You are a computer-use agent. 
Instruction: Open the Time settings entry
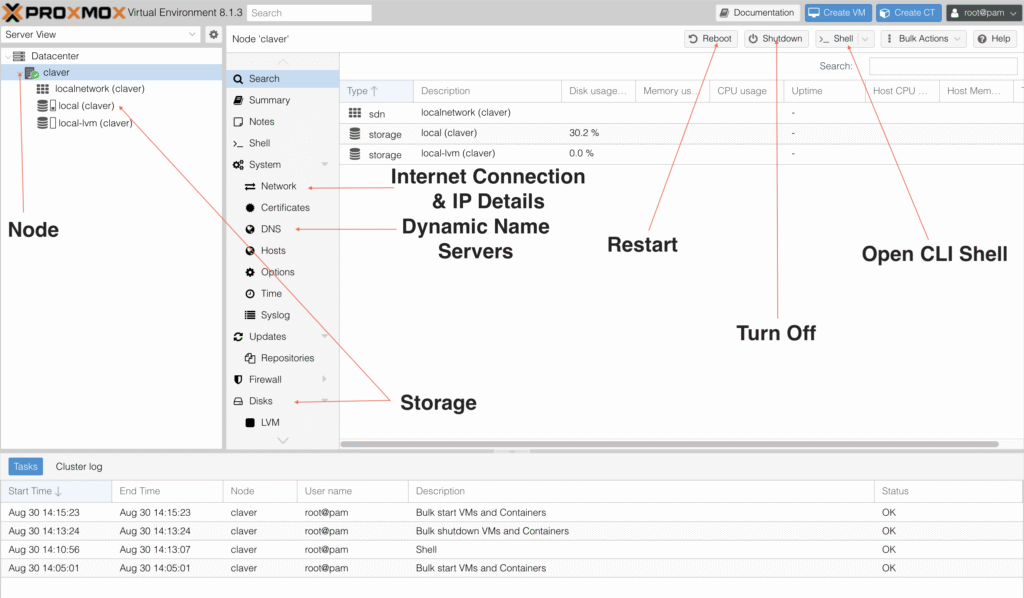(x=271, y=294)
